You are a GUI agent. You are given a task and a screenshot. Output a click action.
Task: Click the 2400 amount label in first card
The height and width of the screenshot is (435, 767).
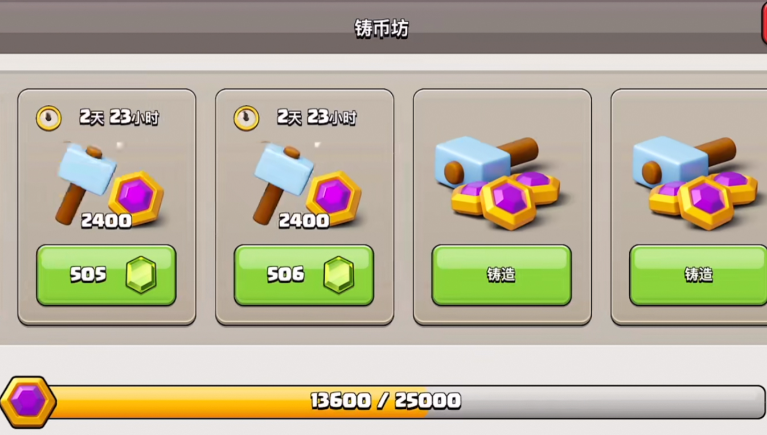click(106, 221)
